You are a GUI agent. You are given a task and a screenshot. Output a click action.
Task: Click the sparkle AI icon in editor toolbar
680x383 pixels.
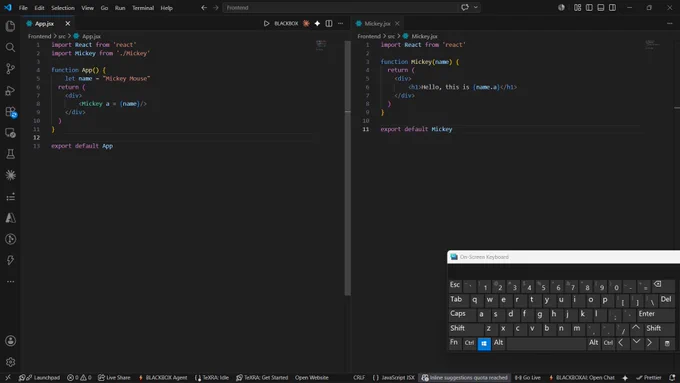click(x=317, y=23)
